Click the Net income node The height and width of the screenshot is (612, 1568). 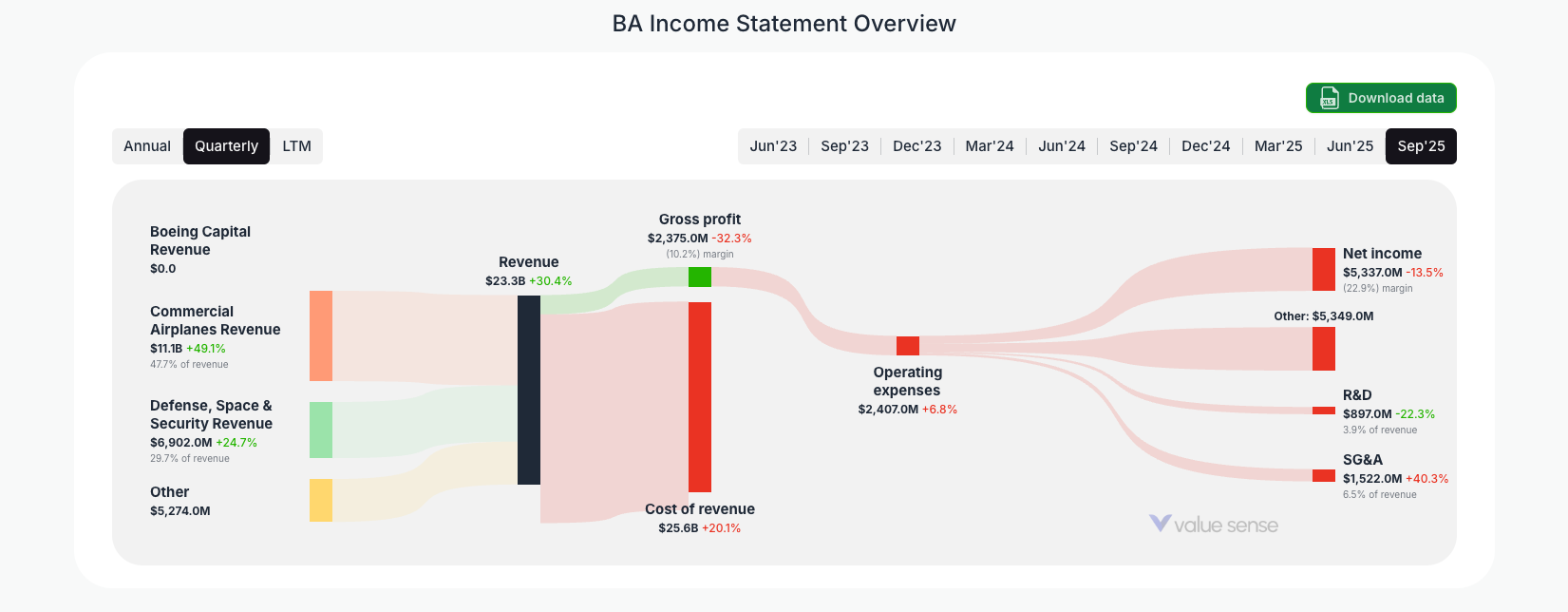(x=1324, y=269)
